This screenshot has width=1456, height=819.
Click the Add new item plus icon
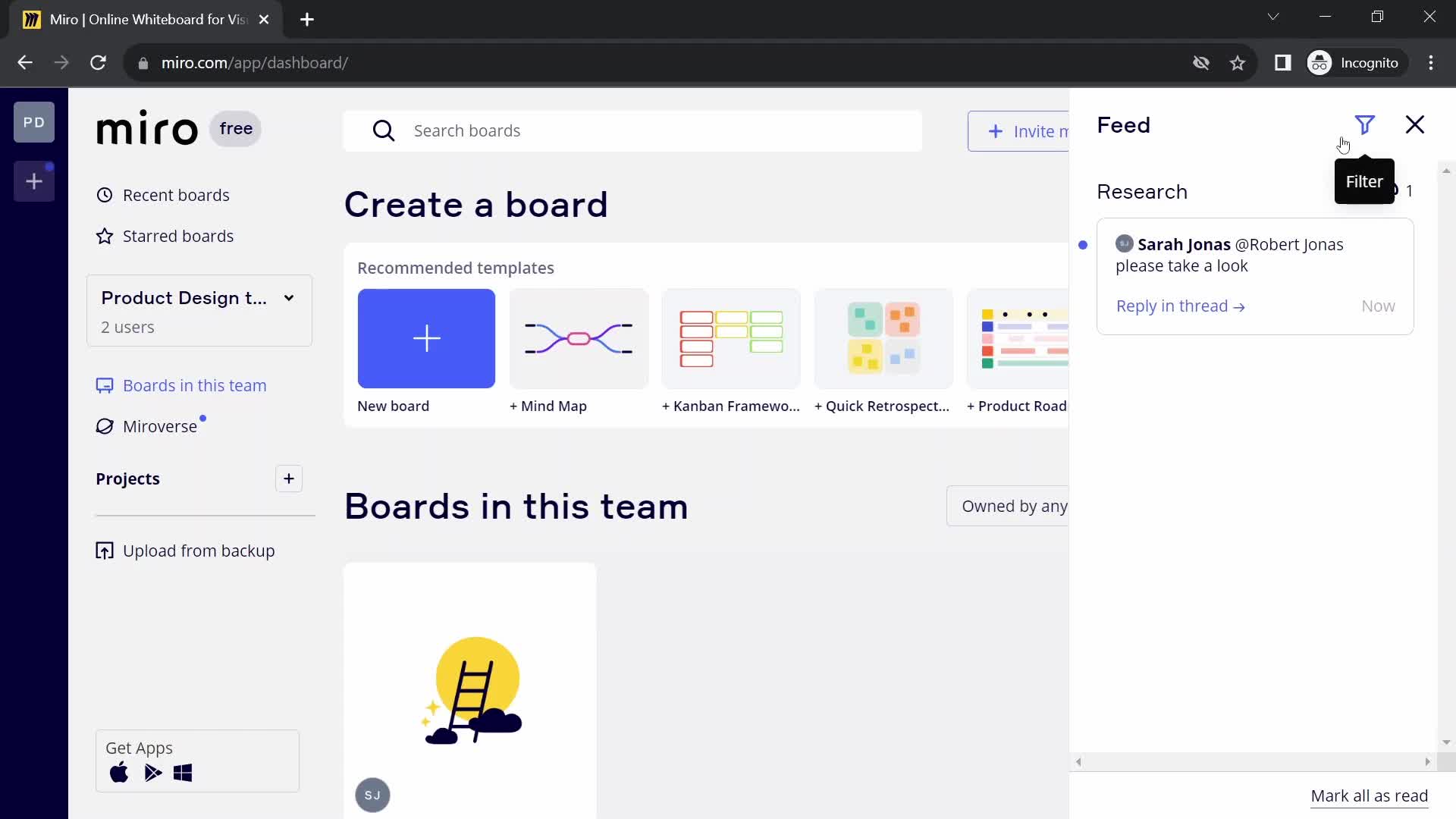pyautogui.click(x=34, y=181)
